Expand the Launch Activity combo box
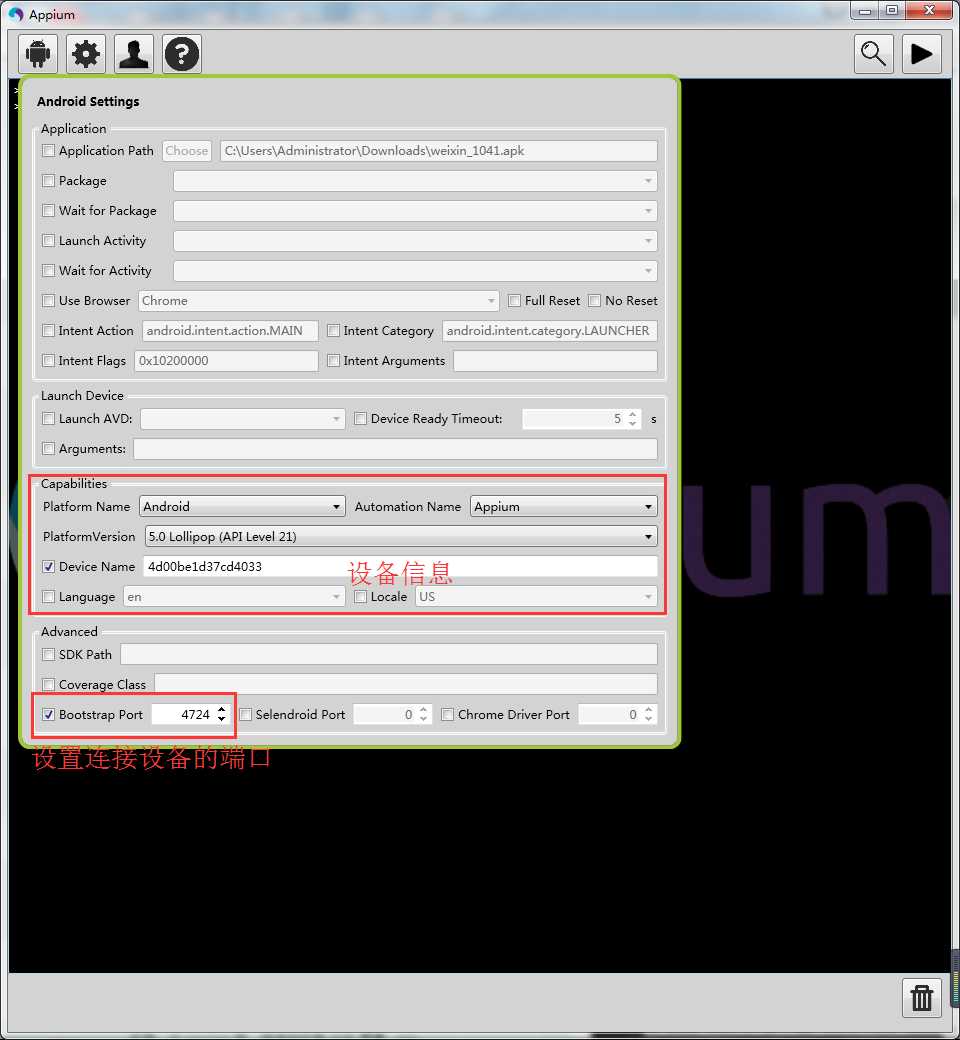Viewport: 960px width, 1040px height. click(415, 241)
